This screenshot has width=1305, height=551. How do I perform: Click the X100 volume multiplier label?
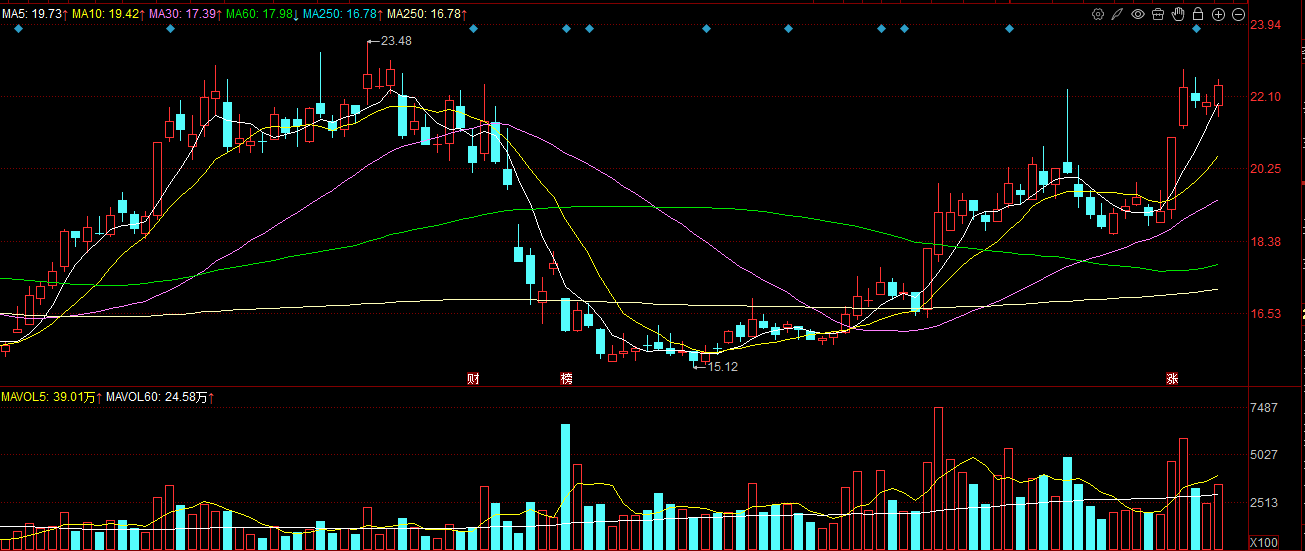1264,542
